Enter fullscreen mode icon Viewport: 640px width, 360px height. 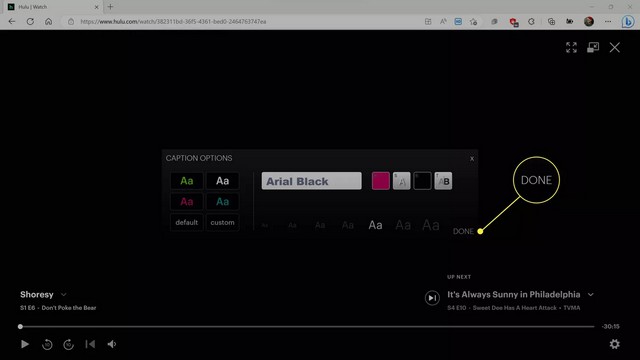[x=571, y=47]
